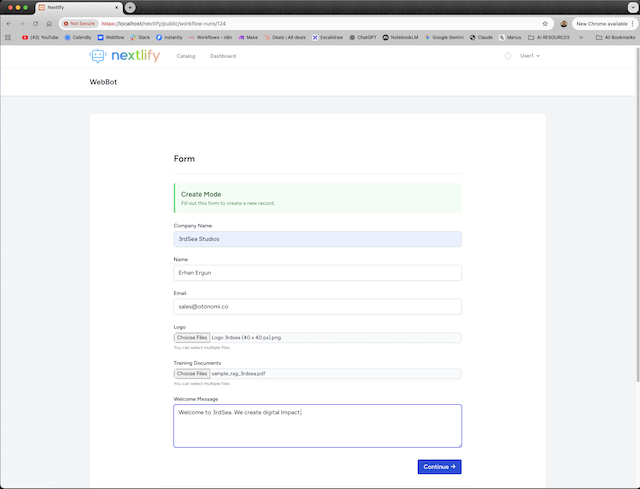Open the All Bookmarks folder

point(616,37)
